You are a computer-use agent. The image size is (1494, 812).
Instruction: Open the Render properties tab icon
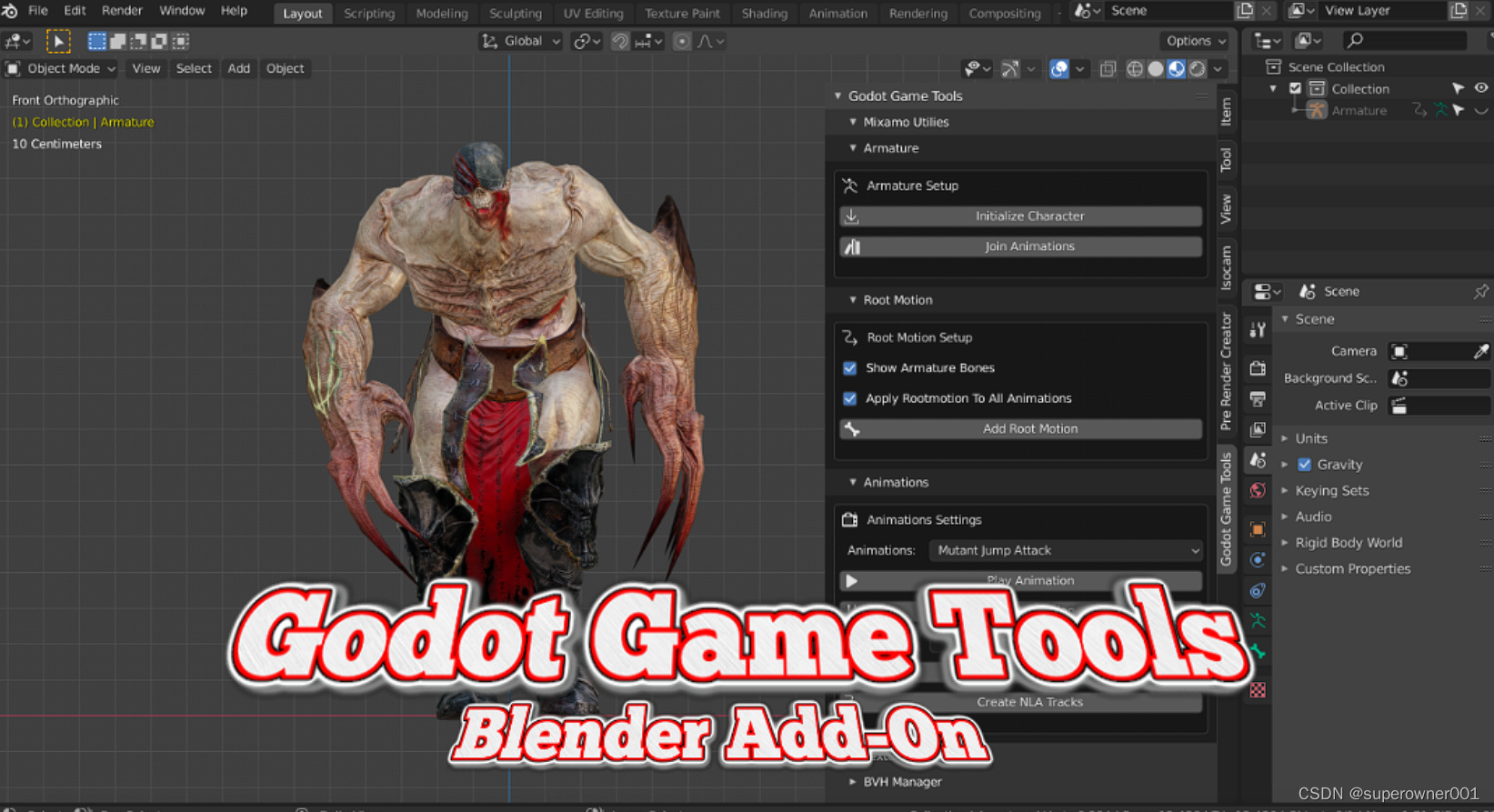[x=1258, y=368]
